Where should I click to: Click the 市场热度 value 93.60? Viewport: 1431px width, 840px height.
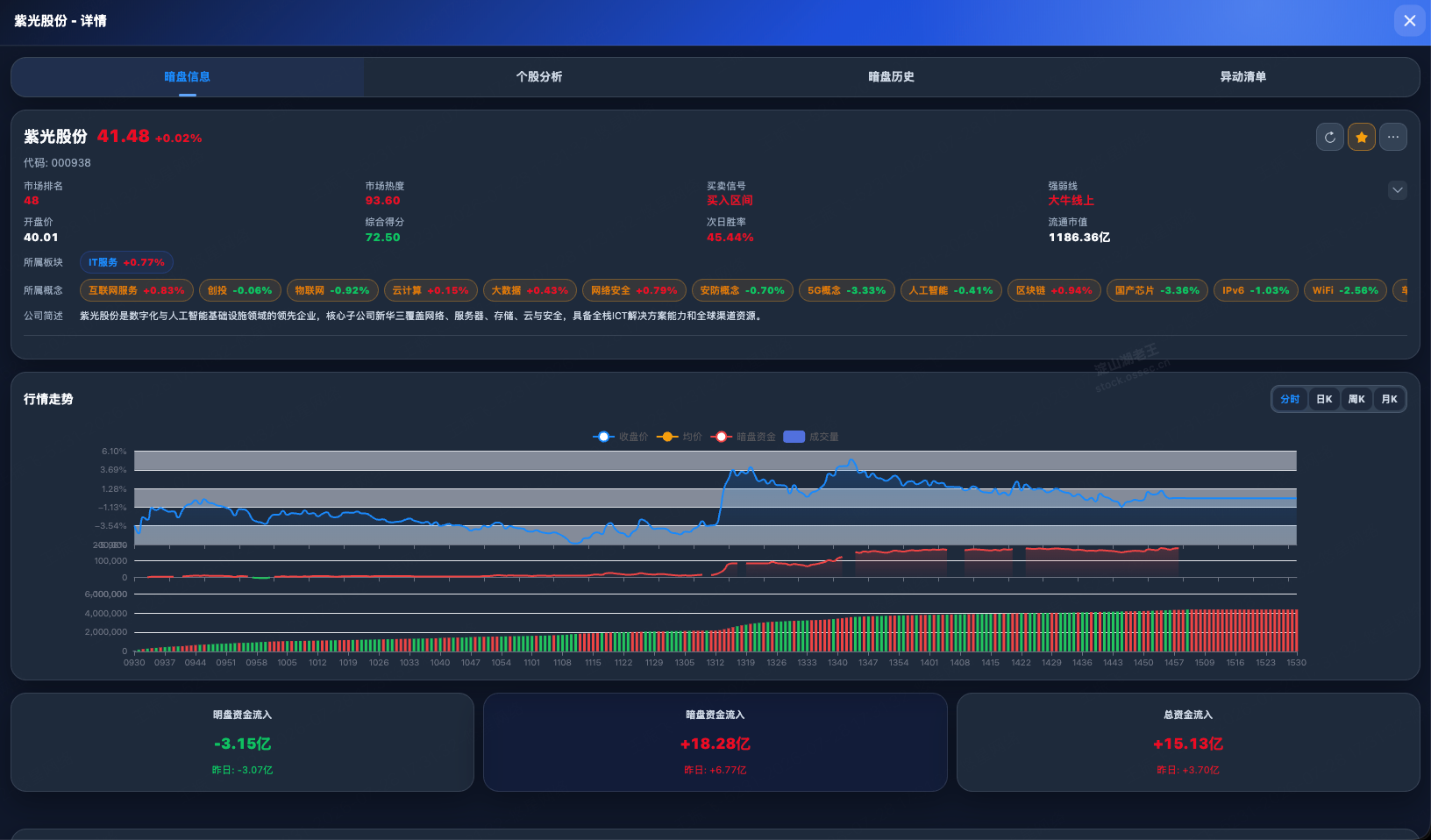point(382,201)
